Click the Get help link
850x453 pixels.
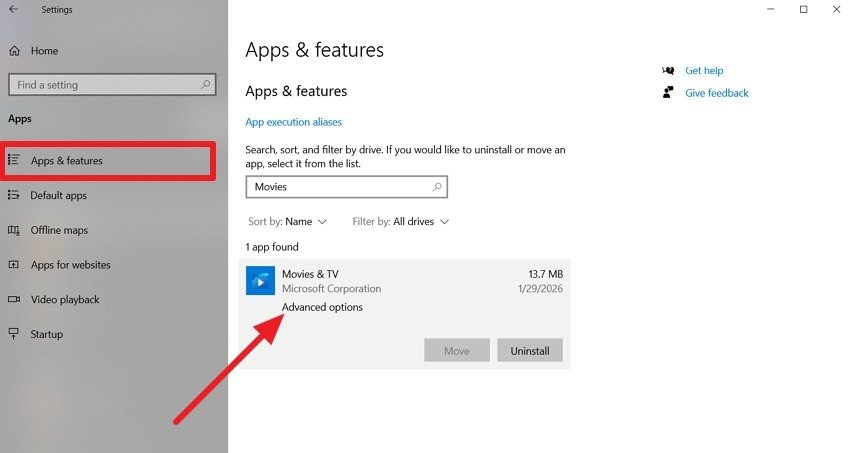[704, 70]
